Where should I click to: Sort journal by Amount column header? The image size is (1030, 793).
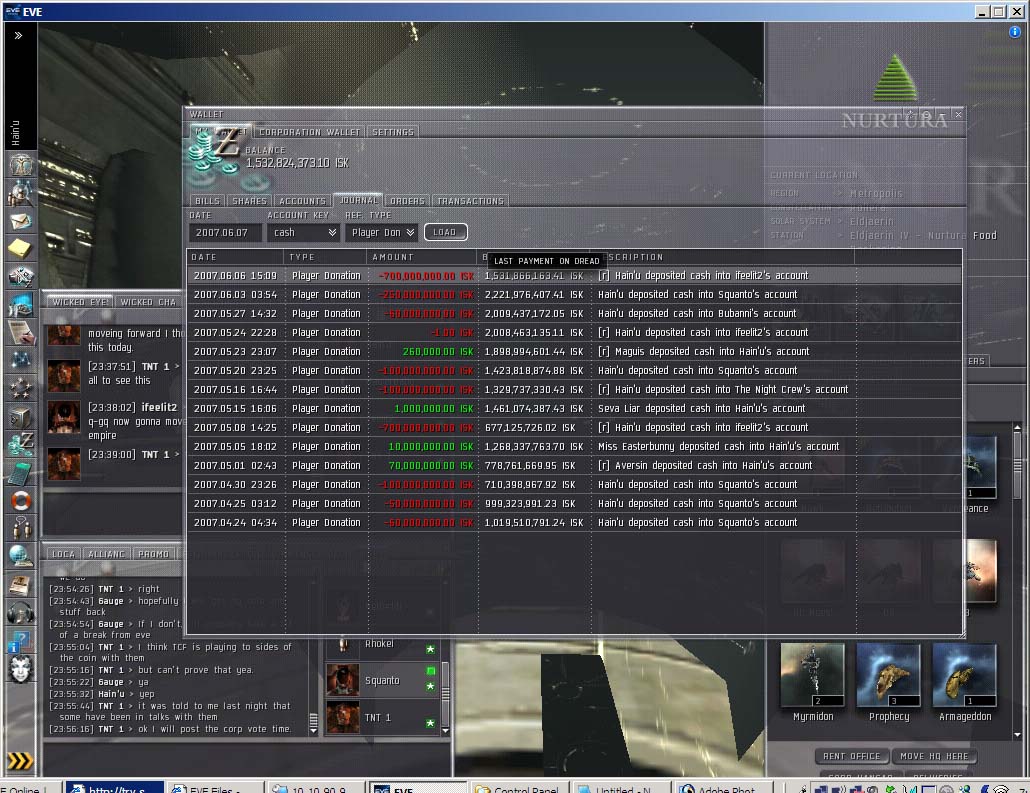click(x=423, y=257)
